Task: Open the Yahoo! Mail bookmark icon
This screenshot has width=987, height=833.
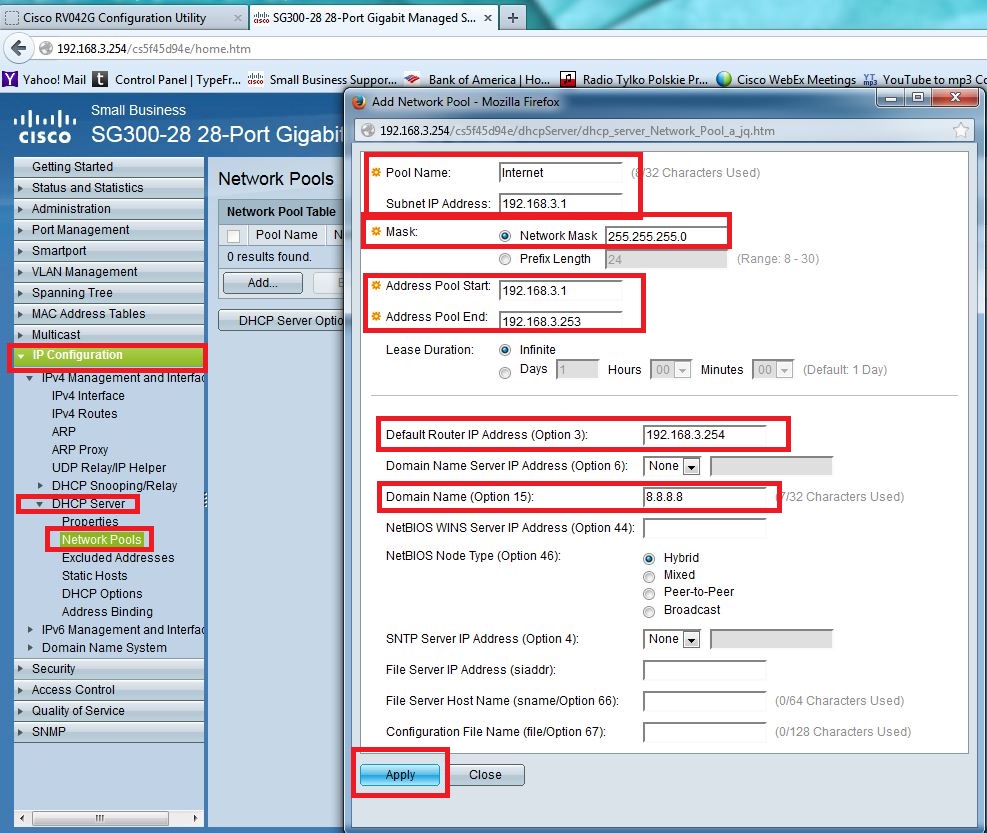Action: tap(10, 79)
